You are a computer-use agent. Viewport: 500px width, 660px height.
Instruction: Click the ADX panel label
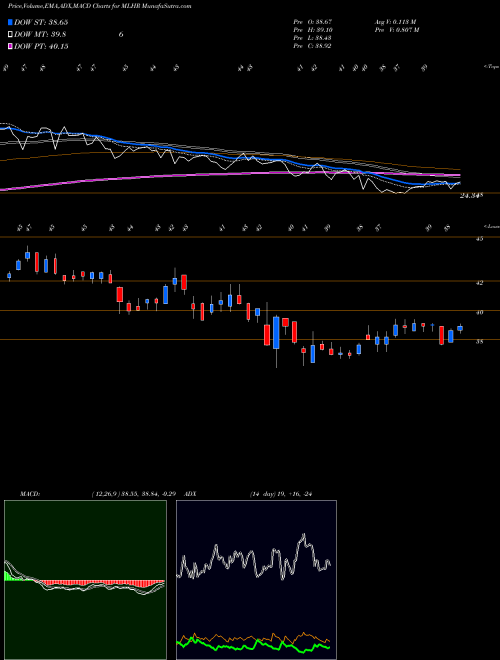pos(190,494)
